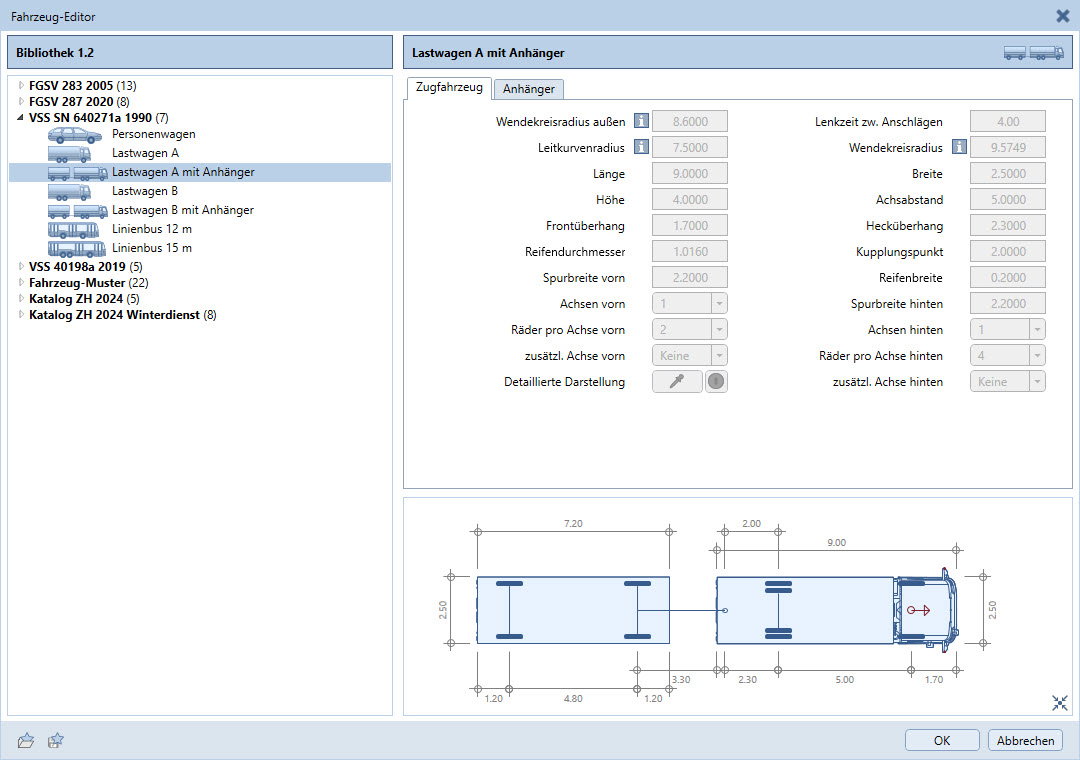Viewport: 1080px width, 760px height.
Task: Click favorite library star icon
Action: pos(57,741)
